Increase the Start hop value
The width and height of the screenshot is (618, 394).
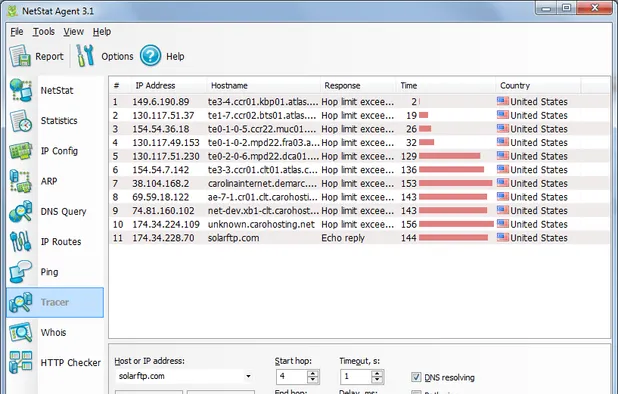(x=313, y=374)
